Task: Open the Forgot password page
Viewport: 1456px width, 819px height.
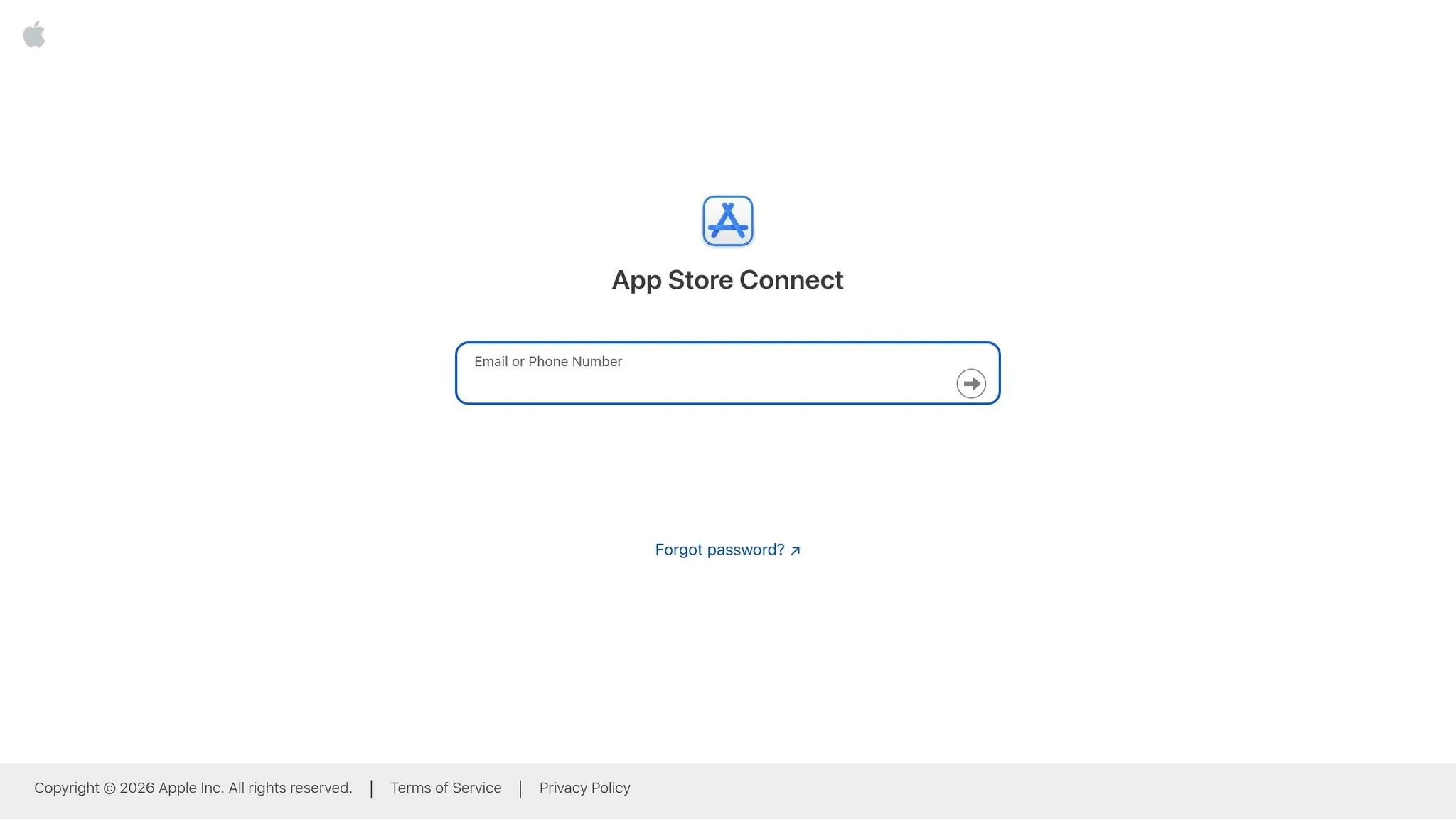Action: [x=719, y=549]
